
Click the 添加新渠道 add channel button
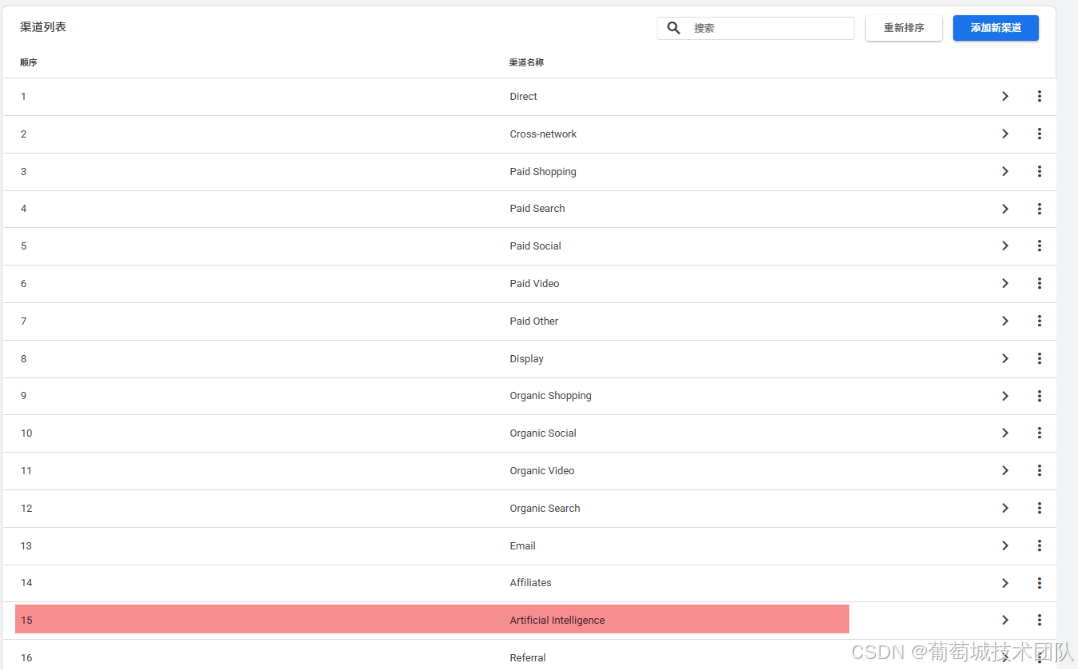(996, 28)
